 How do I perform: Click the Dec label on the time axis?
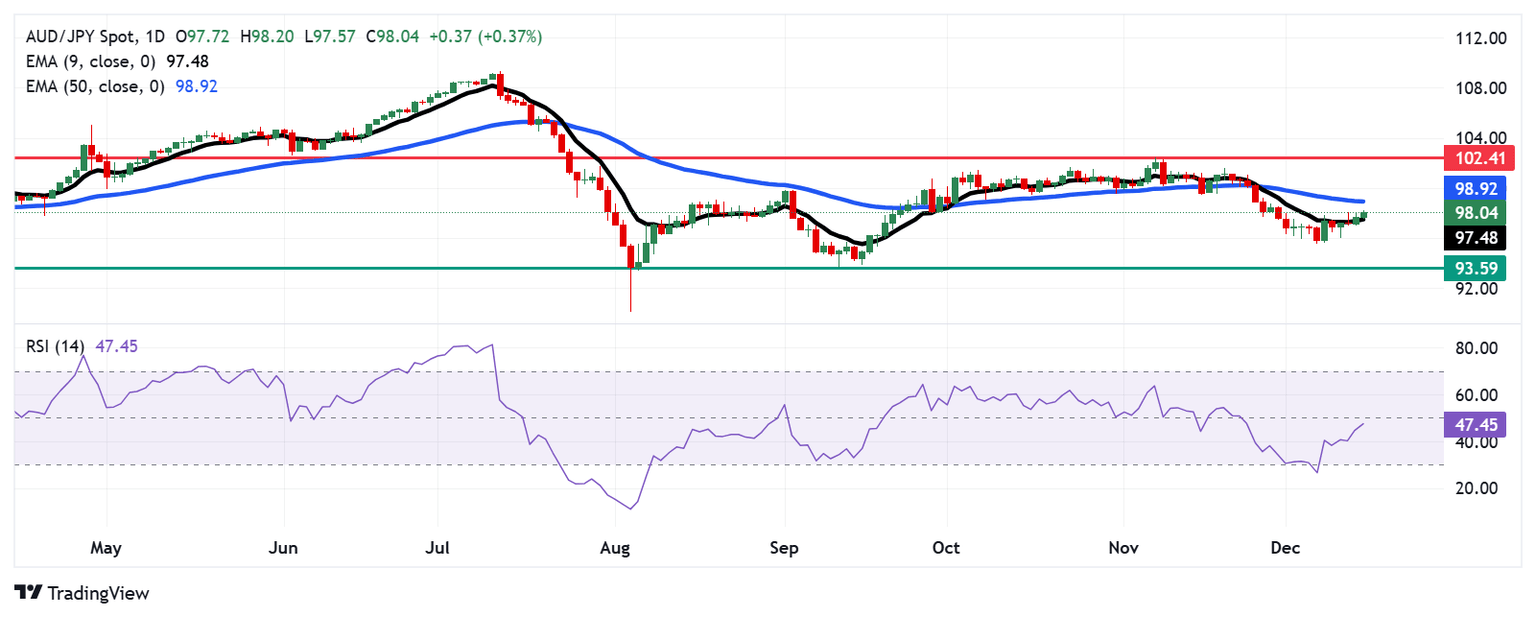point(1284,548)
